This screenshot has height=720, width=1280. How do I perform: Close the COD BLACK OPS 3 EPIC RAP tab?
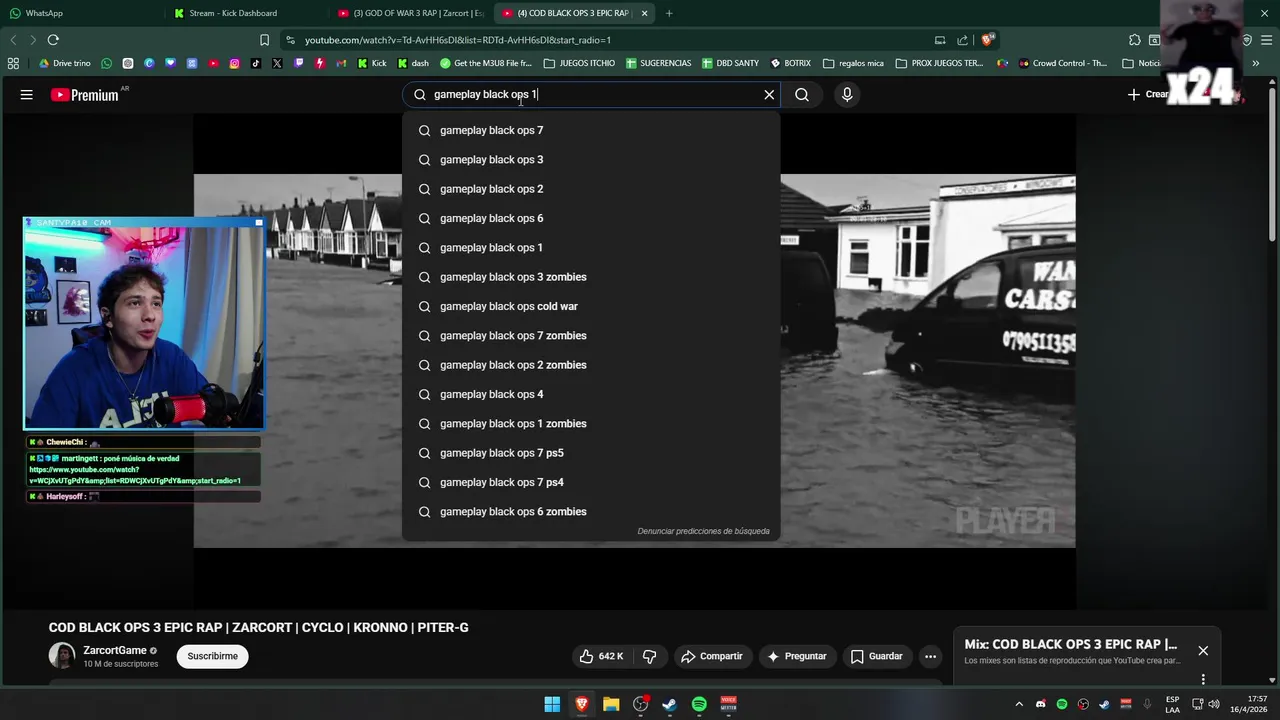644,13
